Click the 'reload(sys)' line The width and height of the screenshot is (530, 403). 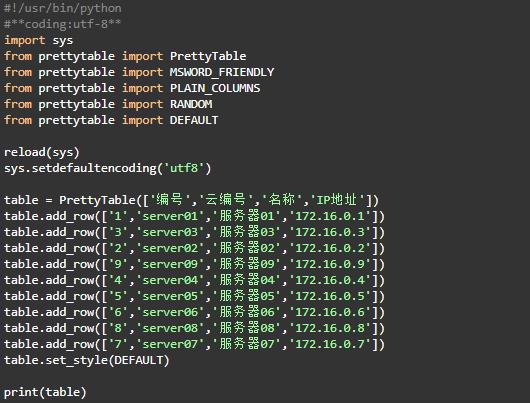click(x=42, y=152)
